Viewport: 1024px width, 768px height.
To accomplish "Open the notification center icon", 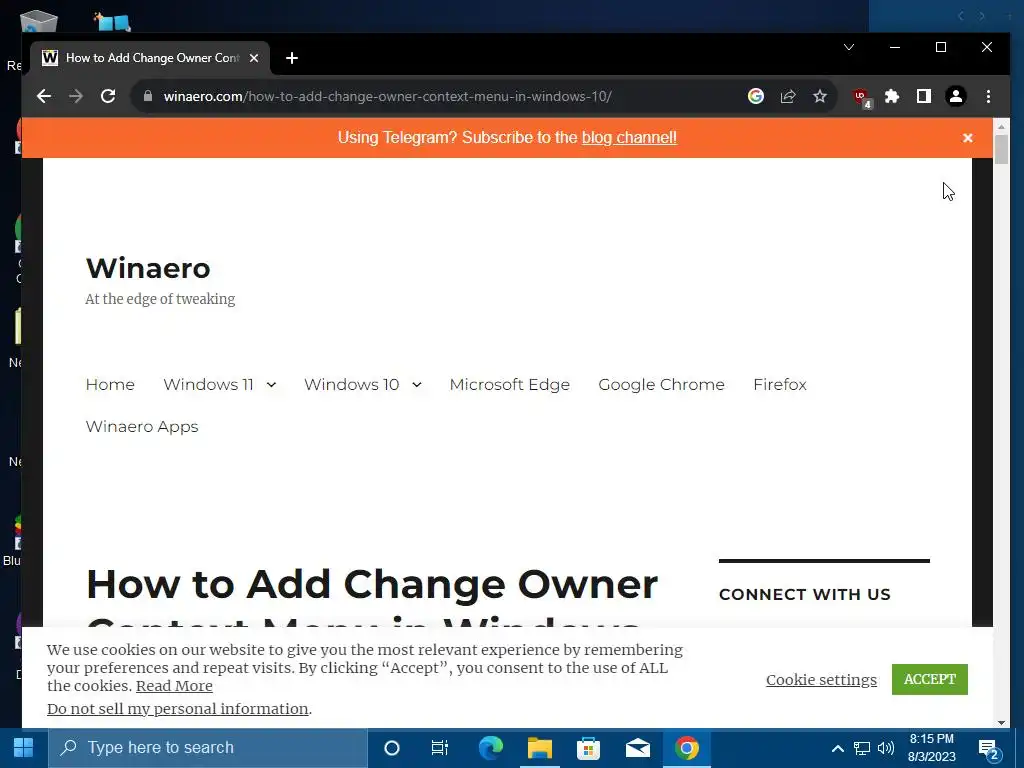I will tap(989, 750).
